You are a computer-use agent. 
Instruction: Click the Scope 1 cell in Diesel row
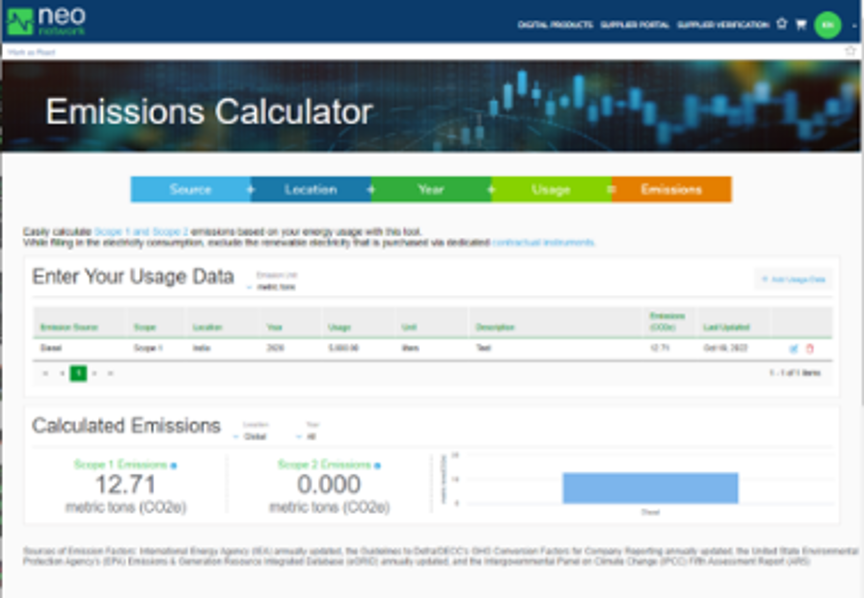point(148,348)
